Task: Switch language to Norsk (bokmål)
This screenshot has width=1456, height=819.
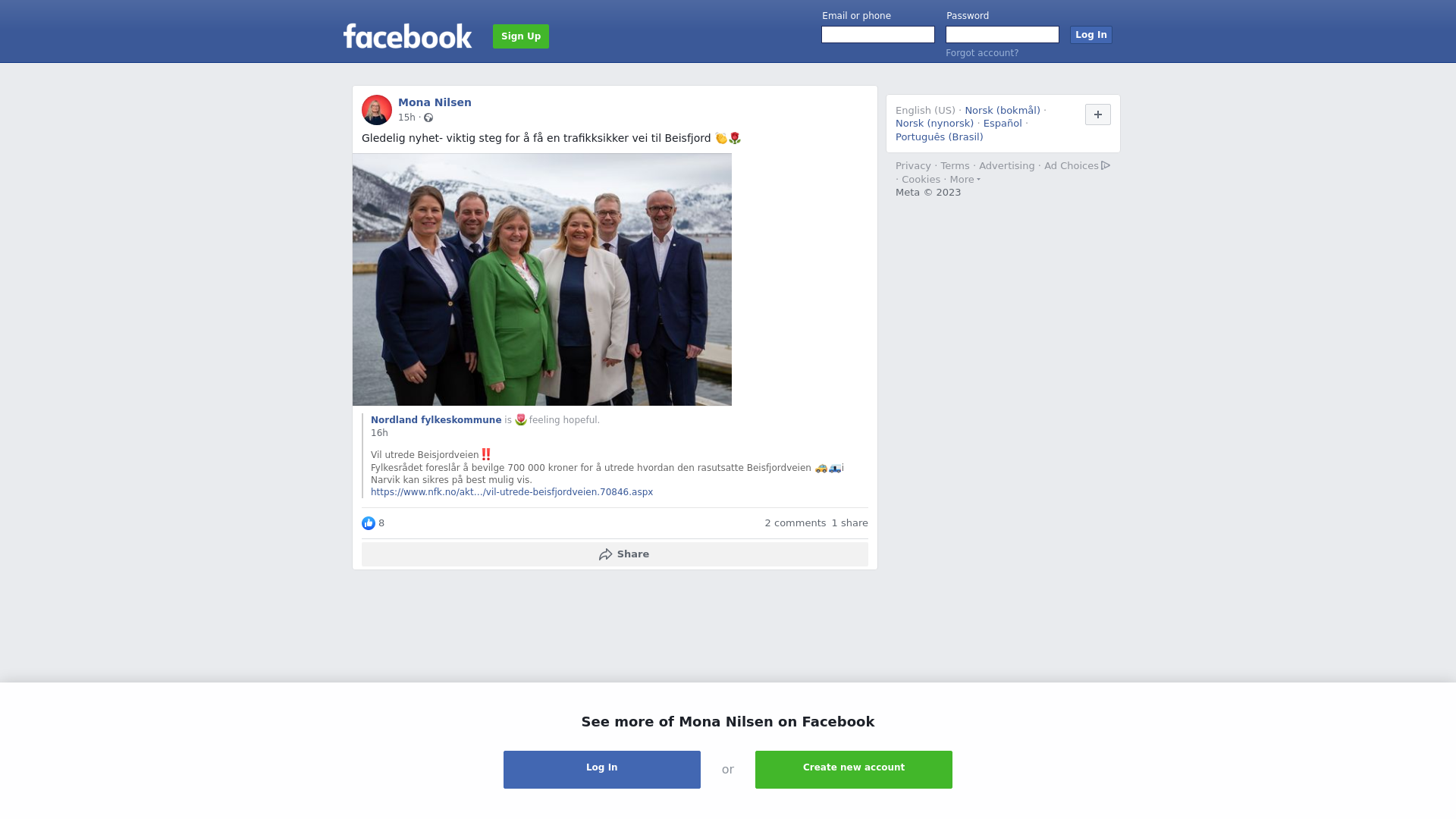Action: 1003,111
